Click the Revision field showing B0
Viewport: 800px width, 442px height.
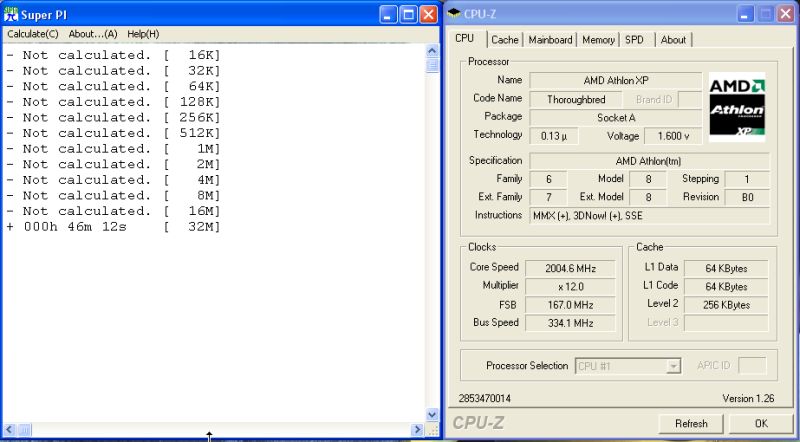(747, 197)
